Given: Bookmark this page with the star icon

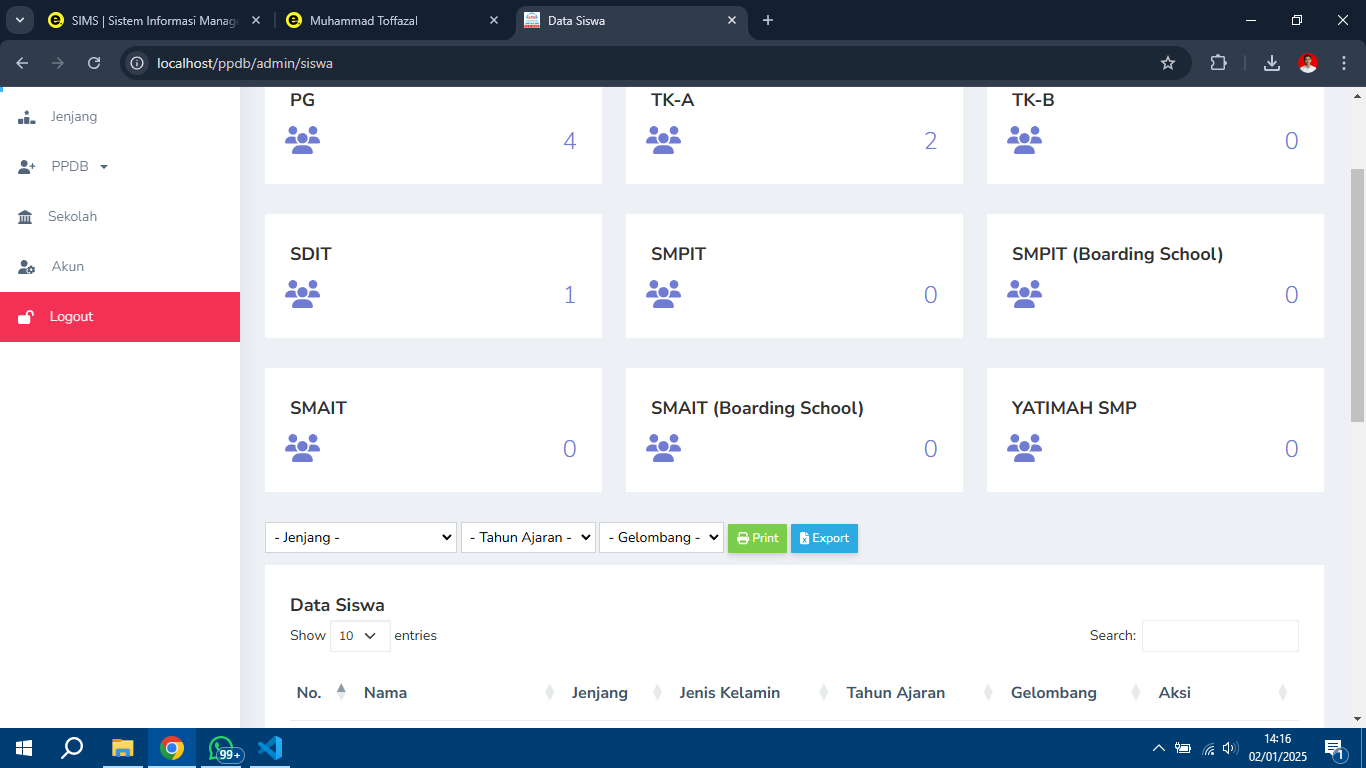Looking at the screenshot, I should pyautogui.click(x=1167, y=63).
